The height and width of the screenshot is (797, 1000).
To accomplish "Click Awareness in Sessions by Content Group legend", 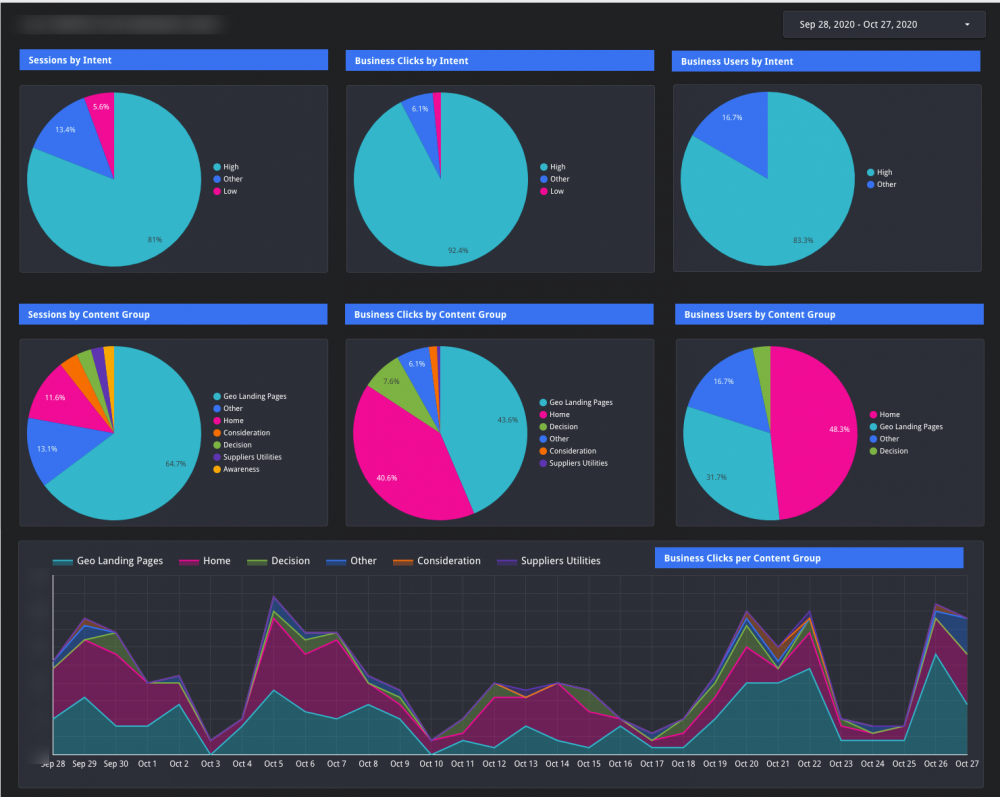I will pos(236,469).
